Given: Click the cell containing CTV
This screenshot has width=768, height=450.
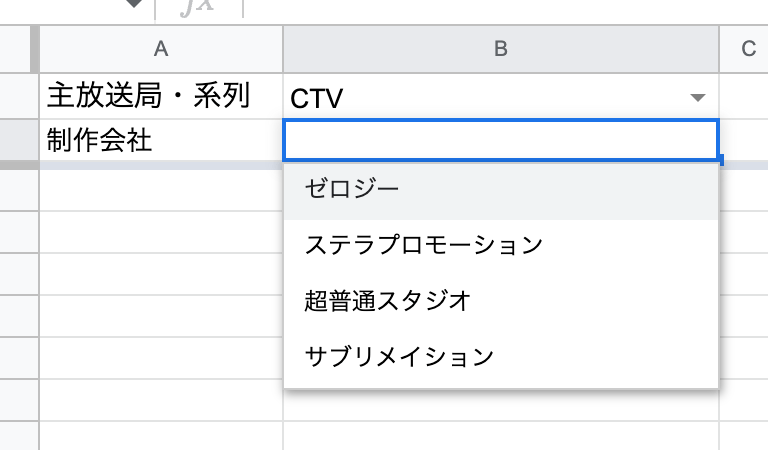Looking at the screenshot, I should pos(480,98).
